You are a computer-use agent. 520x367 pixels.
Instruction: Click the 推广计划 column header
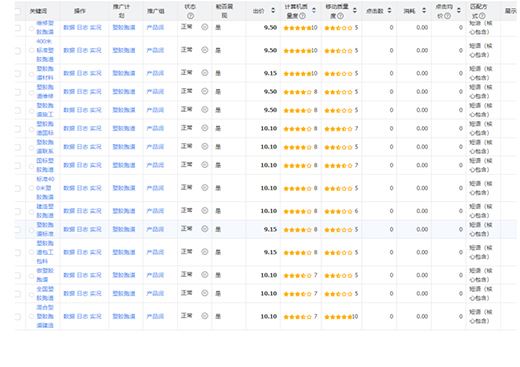pyautogui.click(x=121, y=11)
